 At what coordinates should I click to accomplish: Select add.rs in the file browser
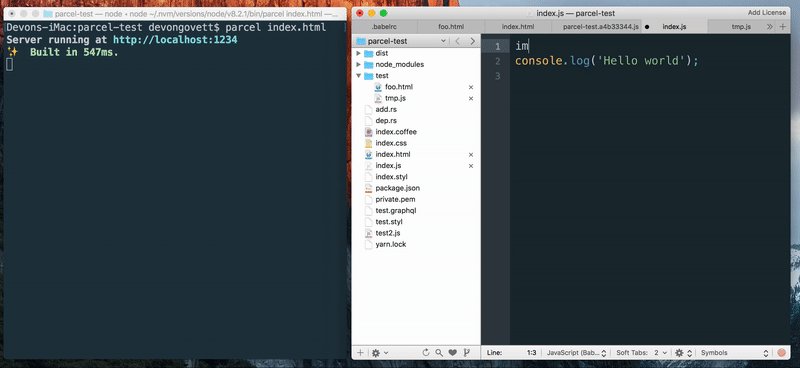coord(386,109)
